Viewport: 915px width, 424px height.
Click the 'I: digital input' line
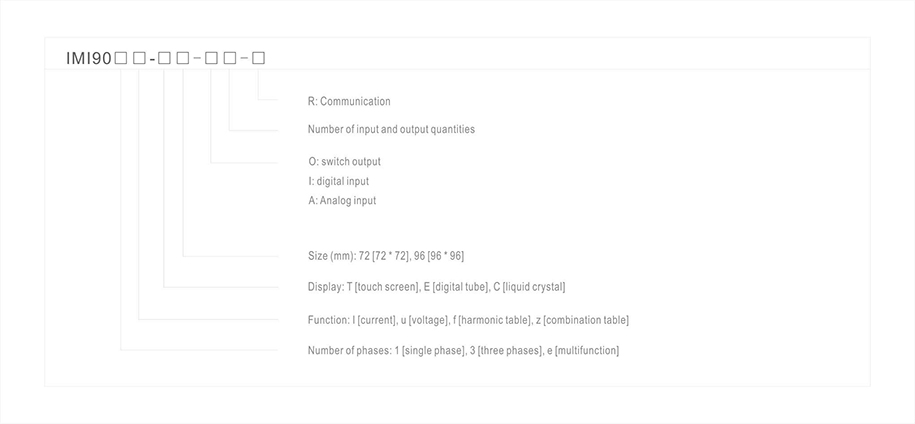coord(339,181)
